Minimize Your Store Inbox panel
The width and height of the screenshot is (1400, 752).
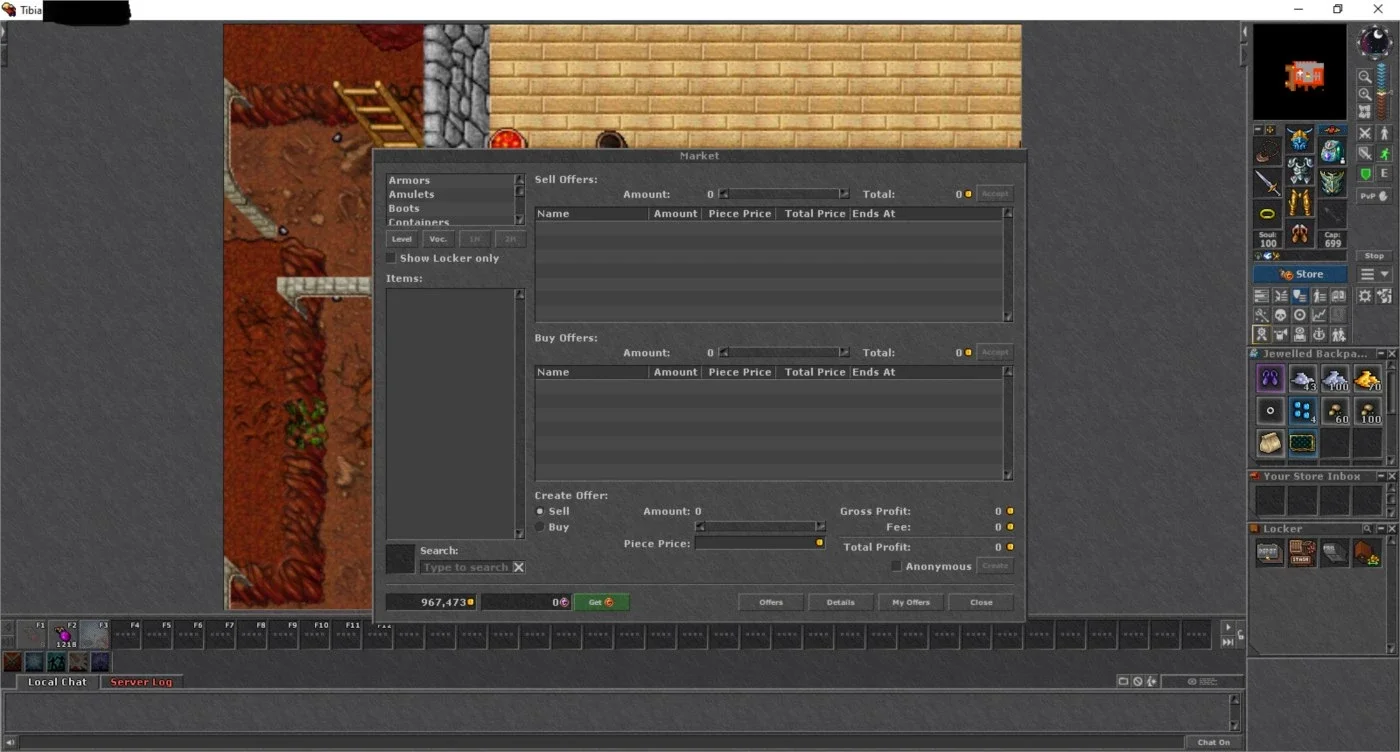[1380, 477]
